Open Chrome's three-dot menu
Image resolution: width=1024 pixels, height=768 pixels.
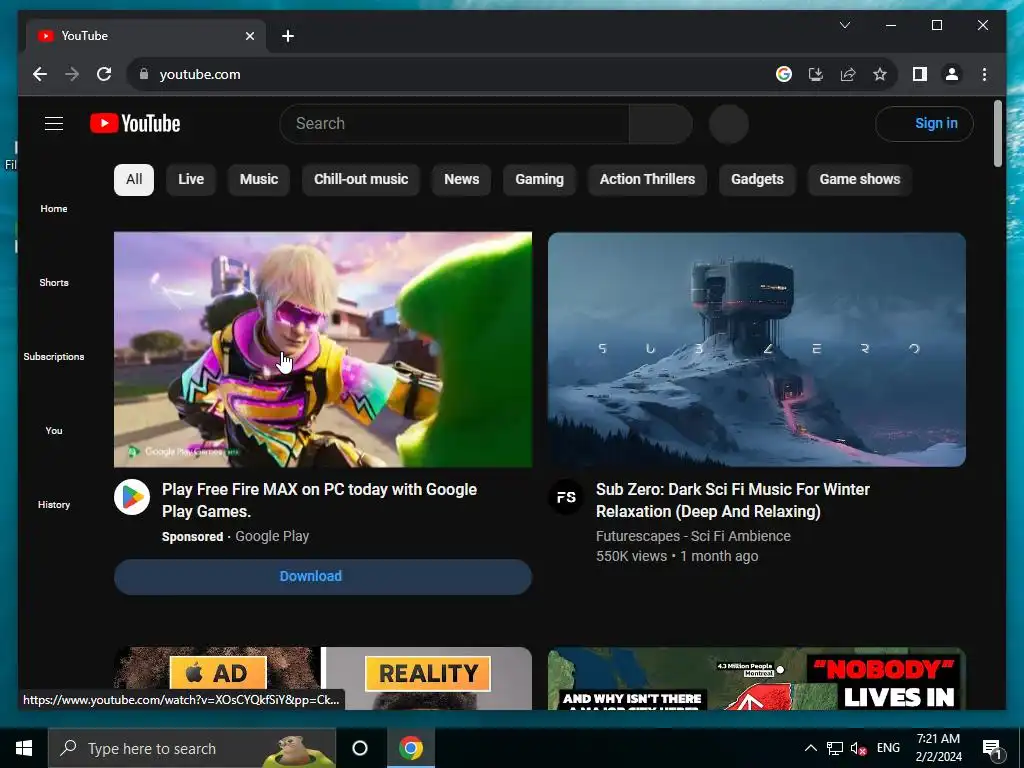pos(984,74)
